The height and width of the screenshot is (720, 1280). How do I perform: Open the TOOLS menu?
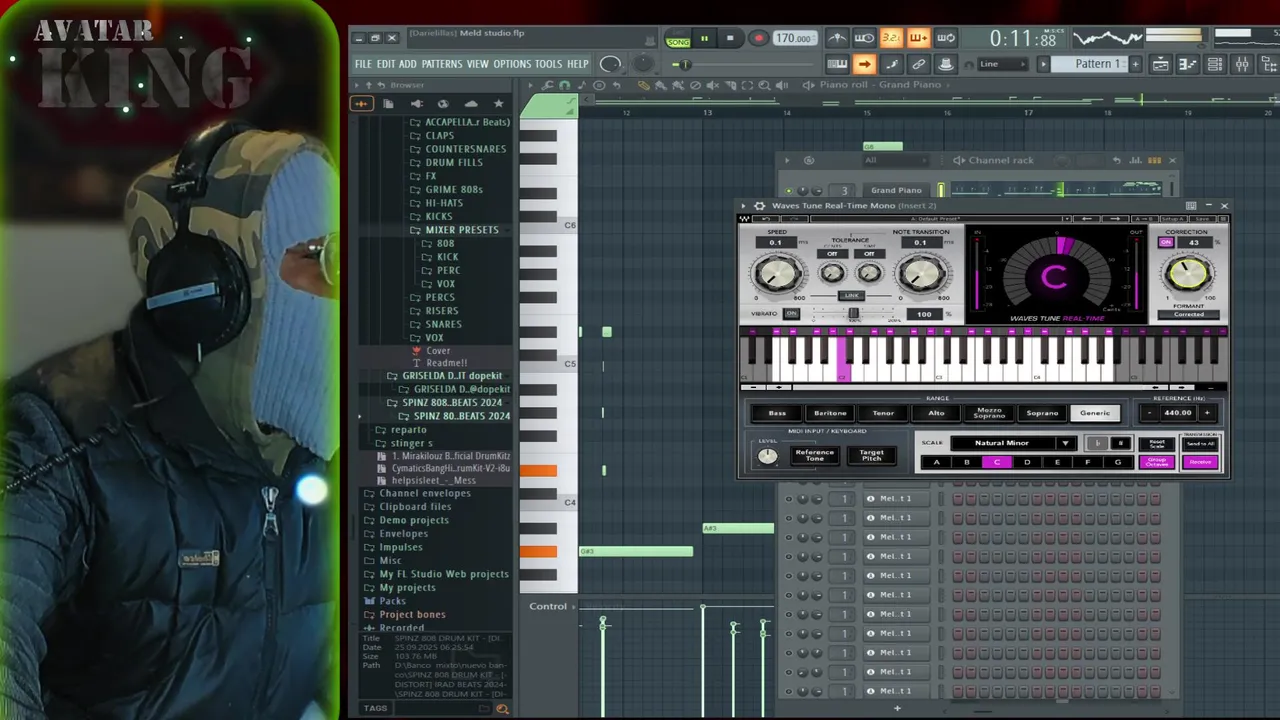coord(548,64)
